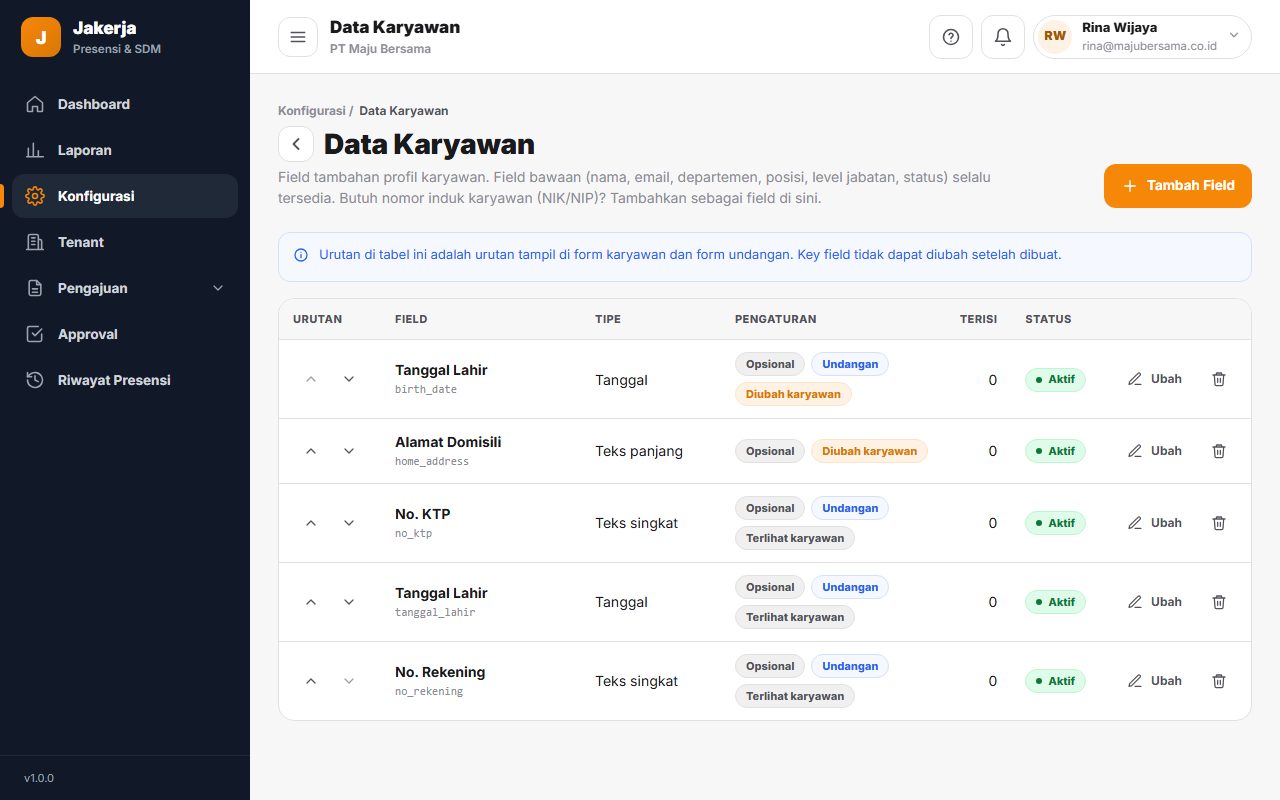Move No. KTP down in order
The height and width of the screenshot is (800, 1280).
[349, 523]
